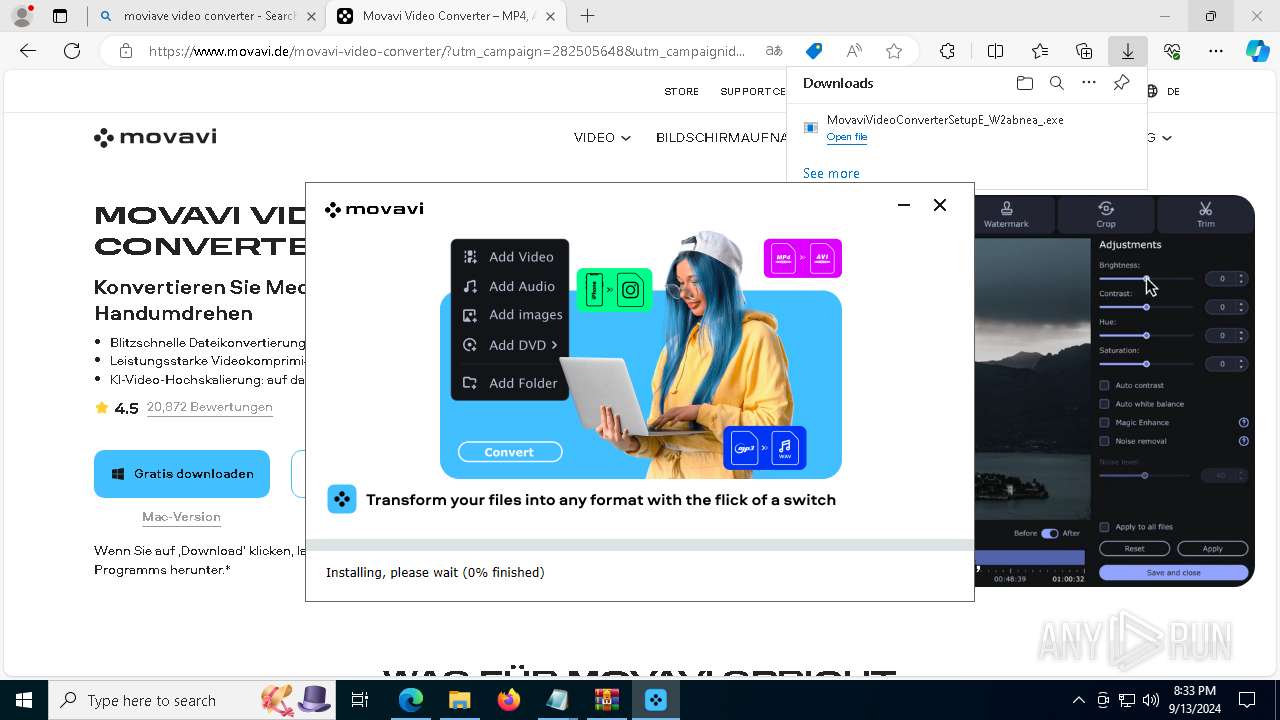Open WinRAR from the taskbar
Viewport: 1280px width, 720px height.
607,700
